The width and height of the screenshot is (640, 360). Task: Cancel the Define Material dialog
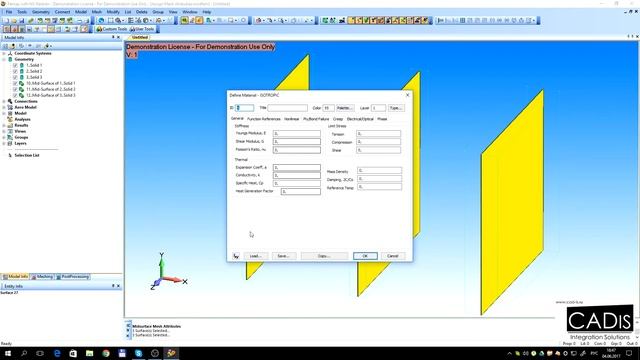click(x=393, y=256)
